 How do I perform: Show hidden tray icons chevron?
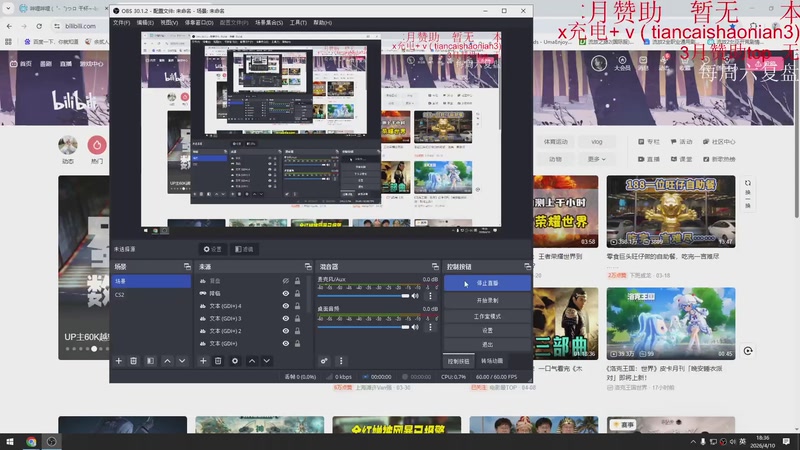pyautogui.click(x=693, y=442)
